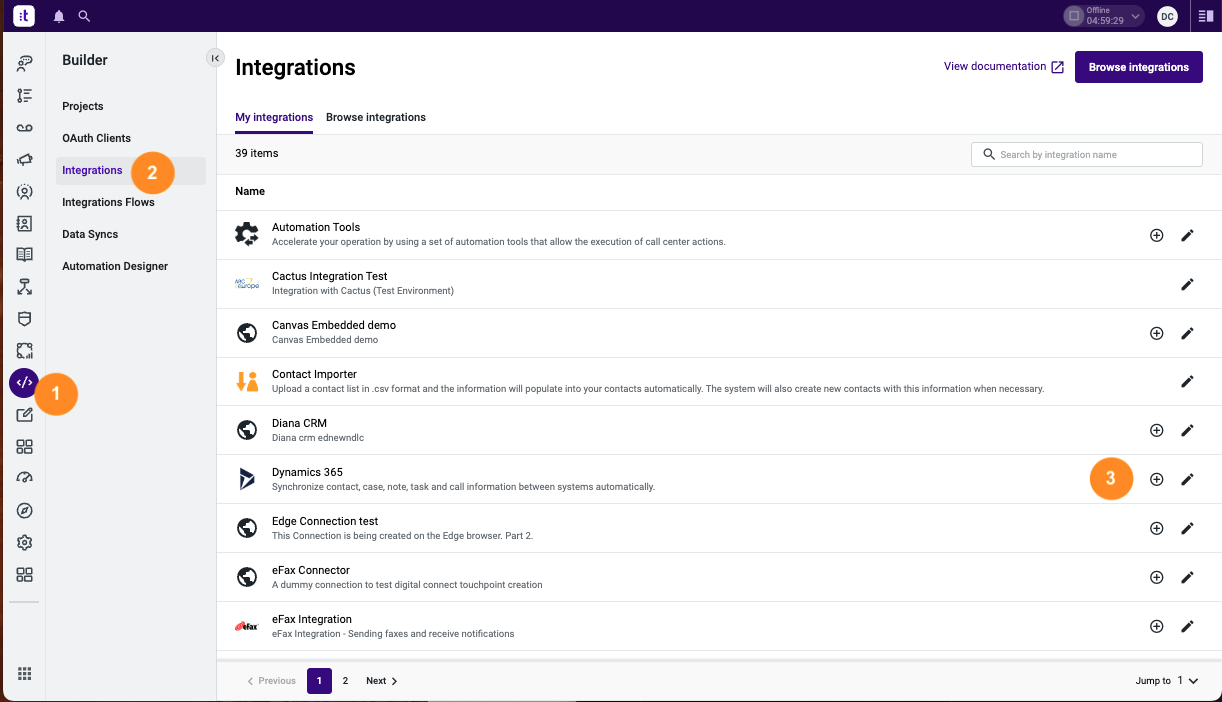Image resolution: width=1222 pixels, height=702 pixels.
Task: Collapse the Builder panel with the chevron
Action: click(215, 57)
